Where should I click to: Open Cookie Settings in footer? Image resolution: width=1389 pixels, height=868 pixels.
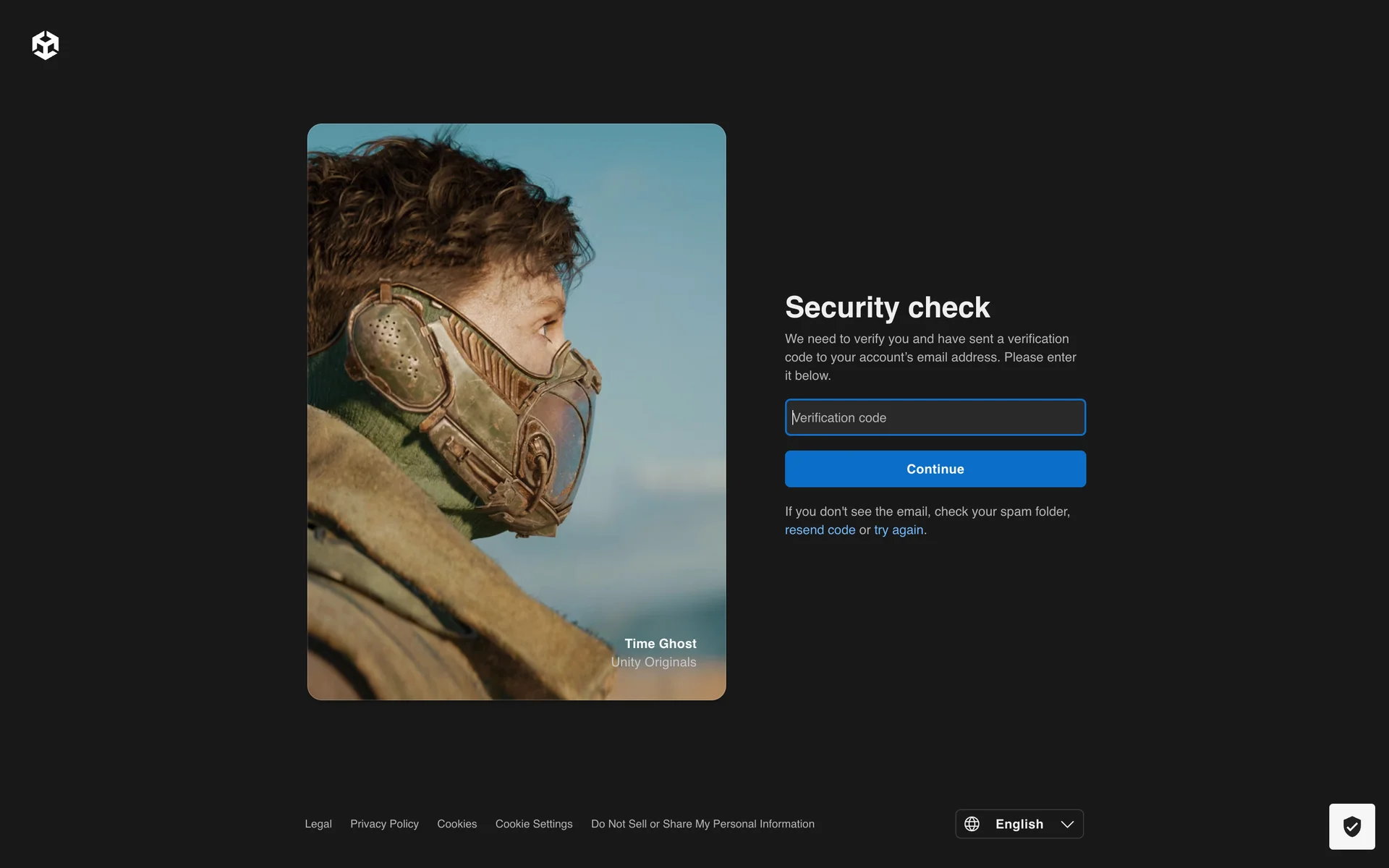point(533,824)
